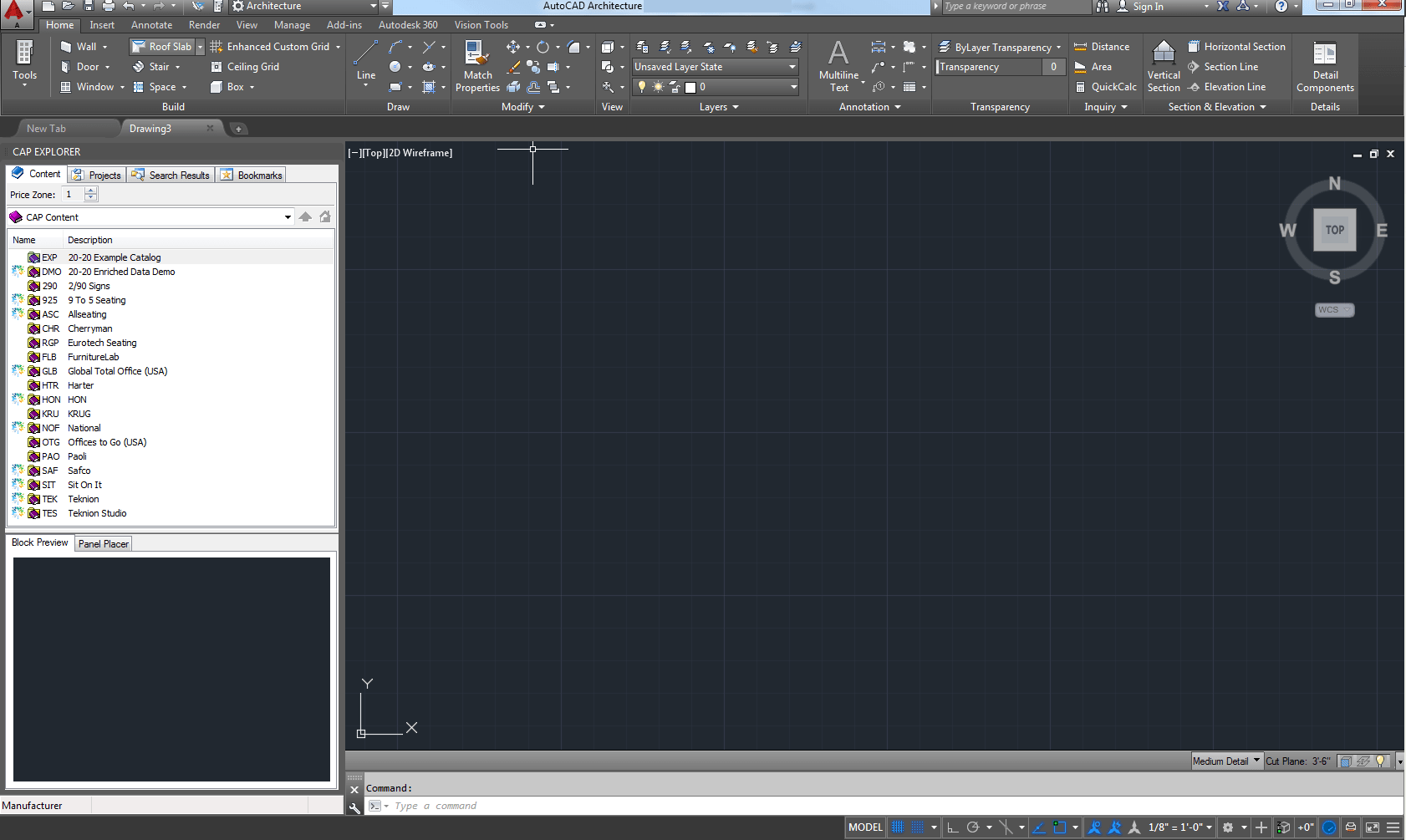This screenshot has width=1406, height=840.
Task: Open the Roof Slab dropdown arrow
Action: pyautogui.click(x=200, y=47)
